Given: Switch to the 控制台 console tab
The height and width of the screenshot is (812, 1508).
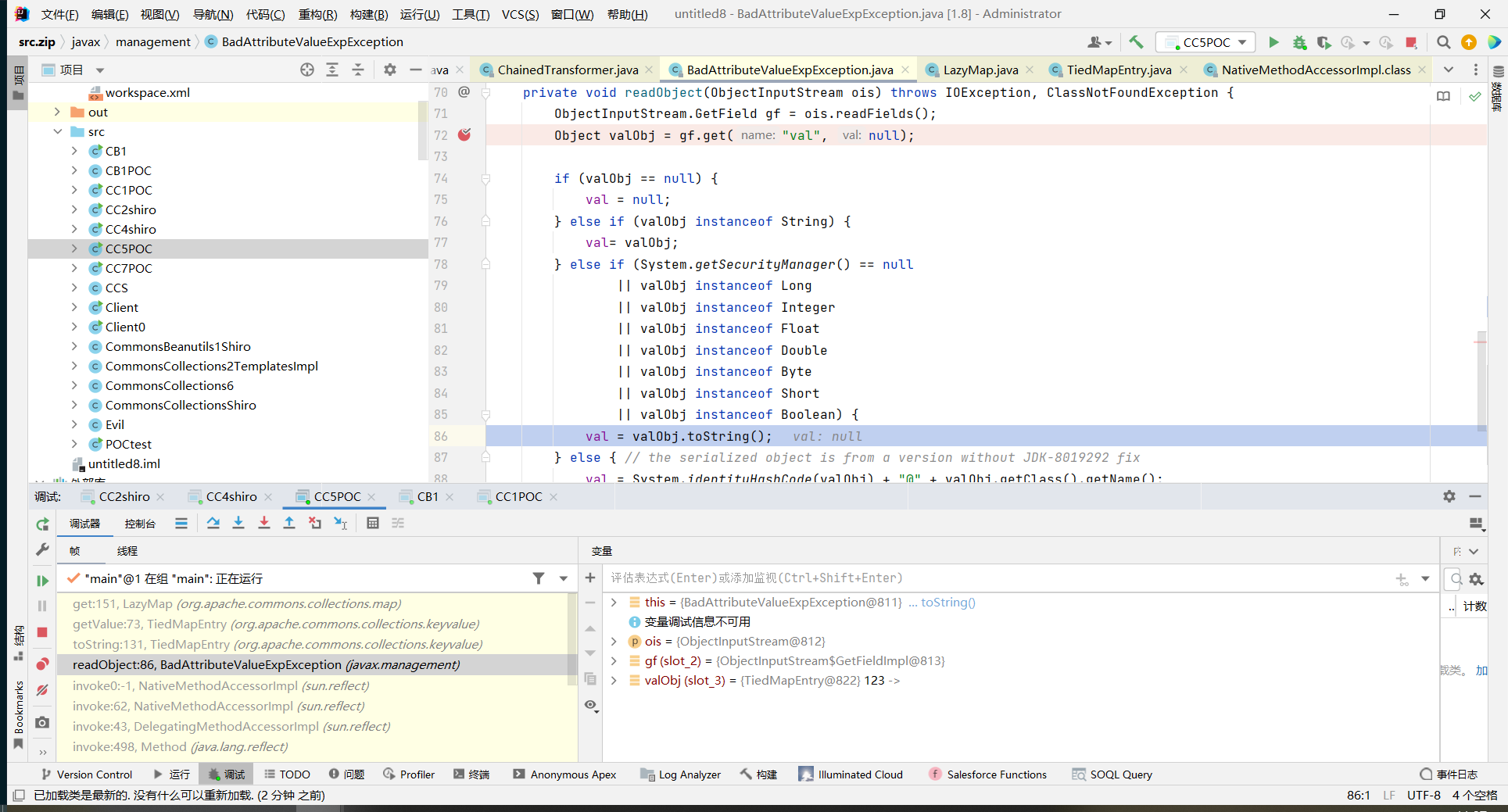Looking at the screenshot, I should click(x=140, y=524).
